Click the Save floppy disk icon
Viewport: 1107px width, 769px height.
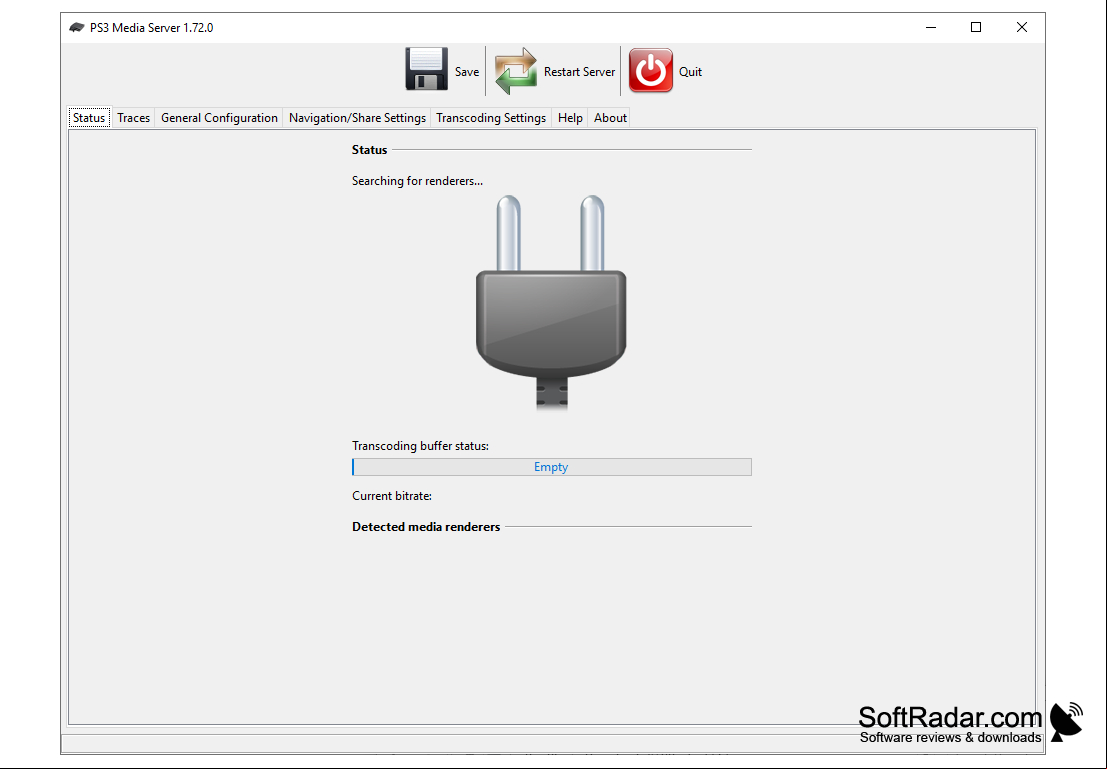426,69
